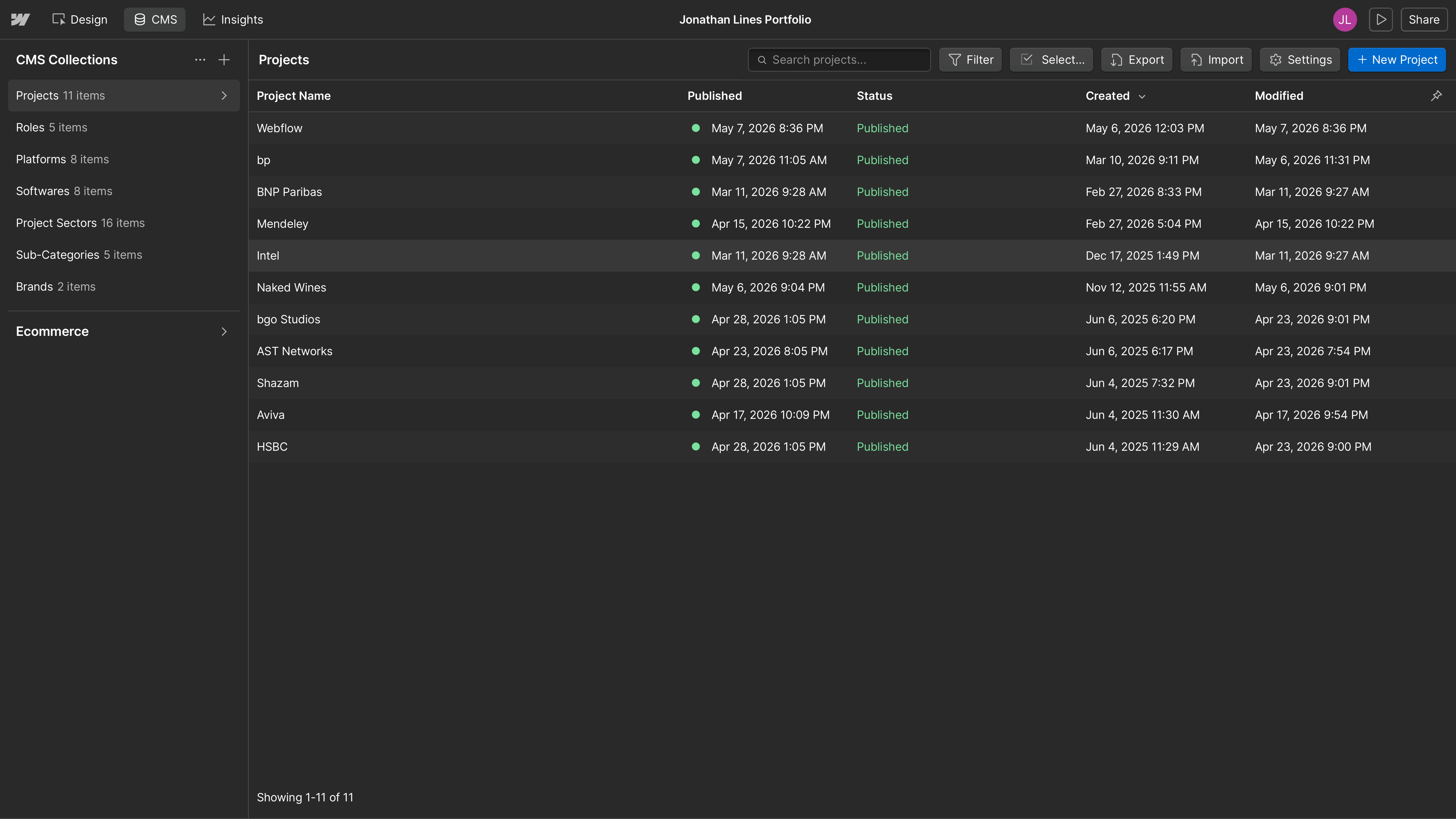Open the Platforms collection
The image size is (1456, 819).
coord(124,159)
